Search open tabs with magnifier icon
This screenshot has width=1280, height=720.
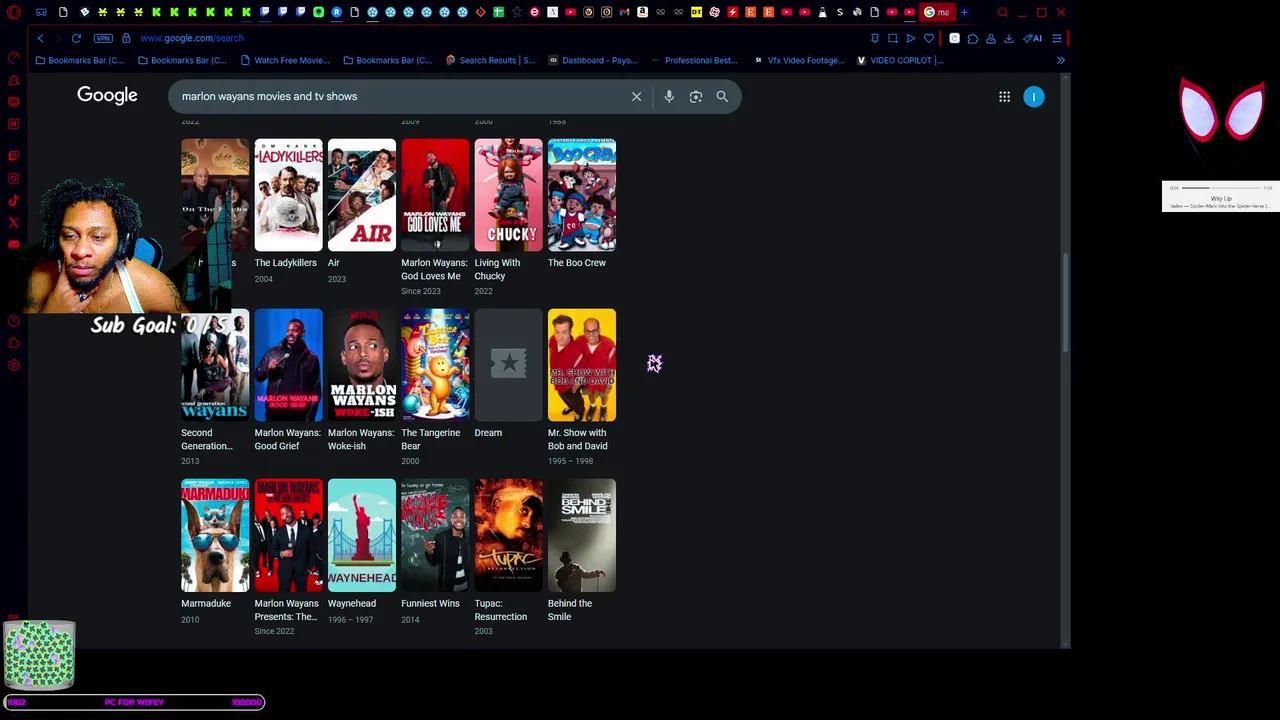pyautogui.click(x=1003, y=13)
